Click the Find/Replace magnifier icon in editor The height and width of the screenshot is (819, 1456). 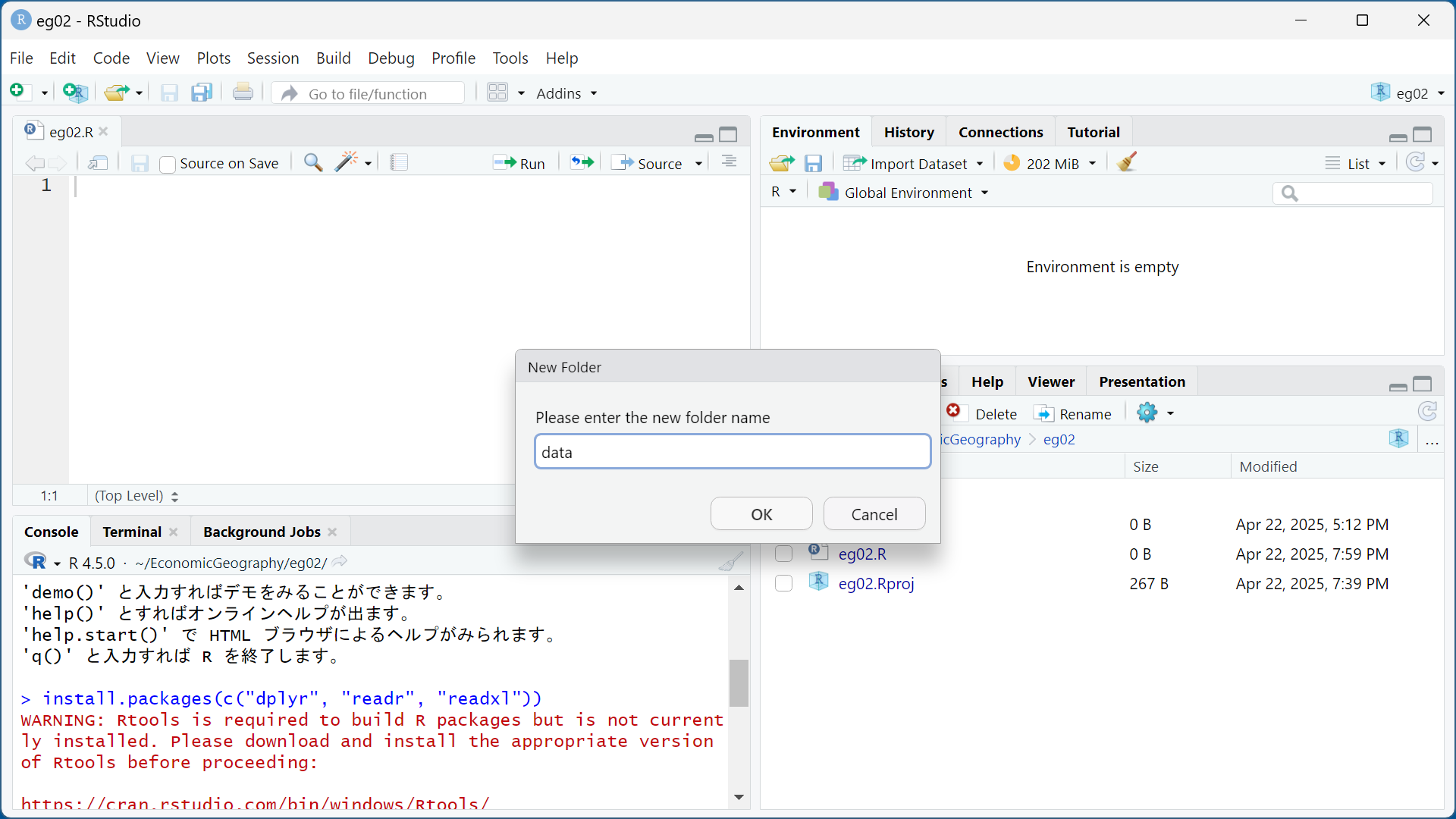tap(313, 163)
